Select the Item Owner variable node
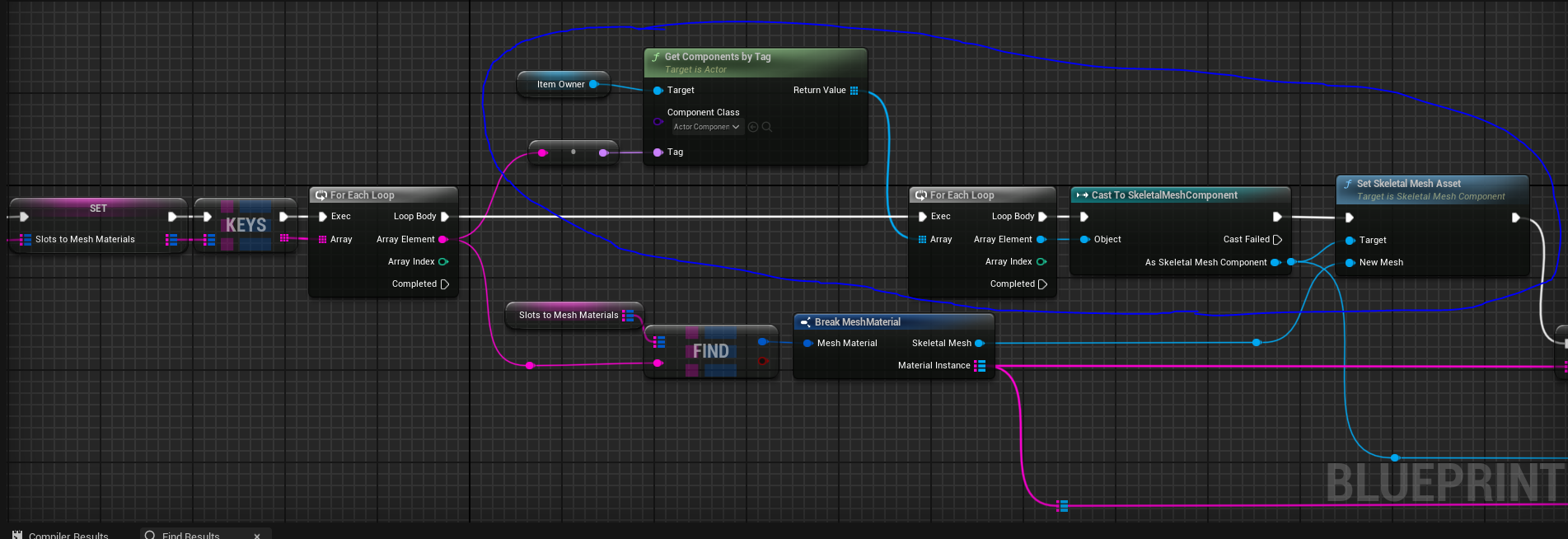The image size is (1568, 539). [x=563, y=84]
